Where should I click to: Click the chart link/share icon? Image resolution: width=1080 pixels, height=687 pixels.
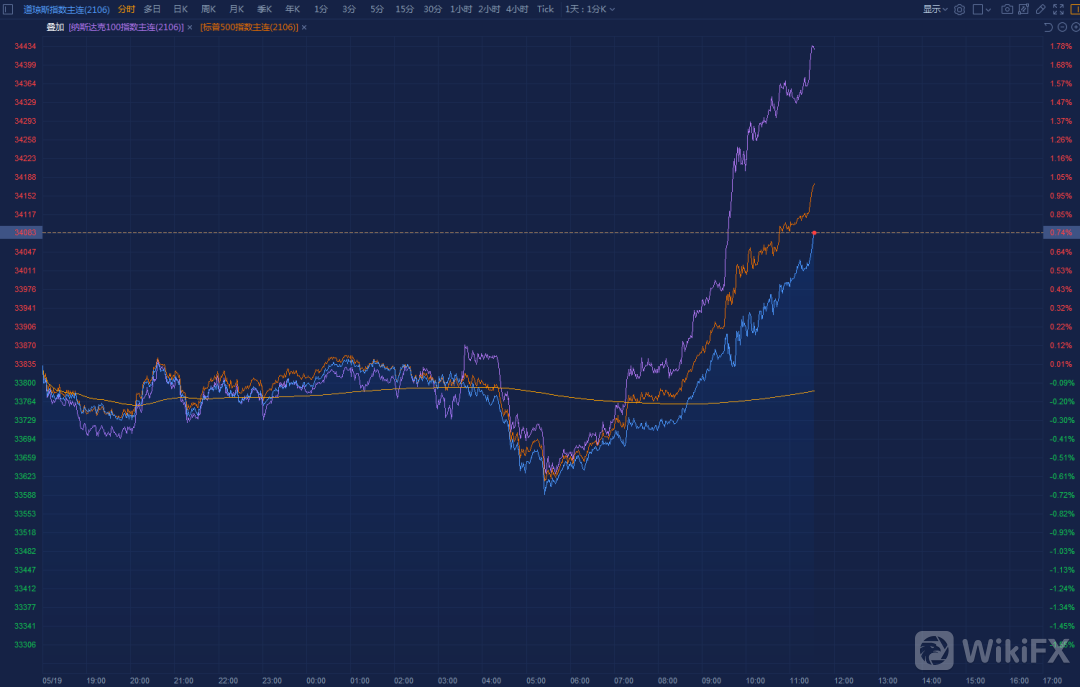pyautogui.click(x=1024, y=9)
